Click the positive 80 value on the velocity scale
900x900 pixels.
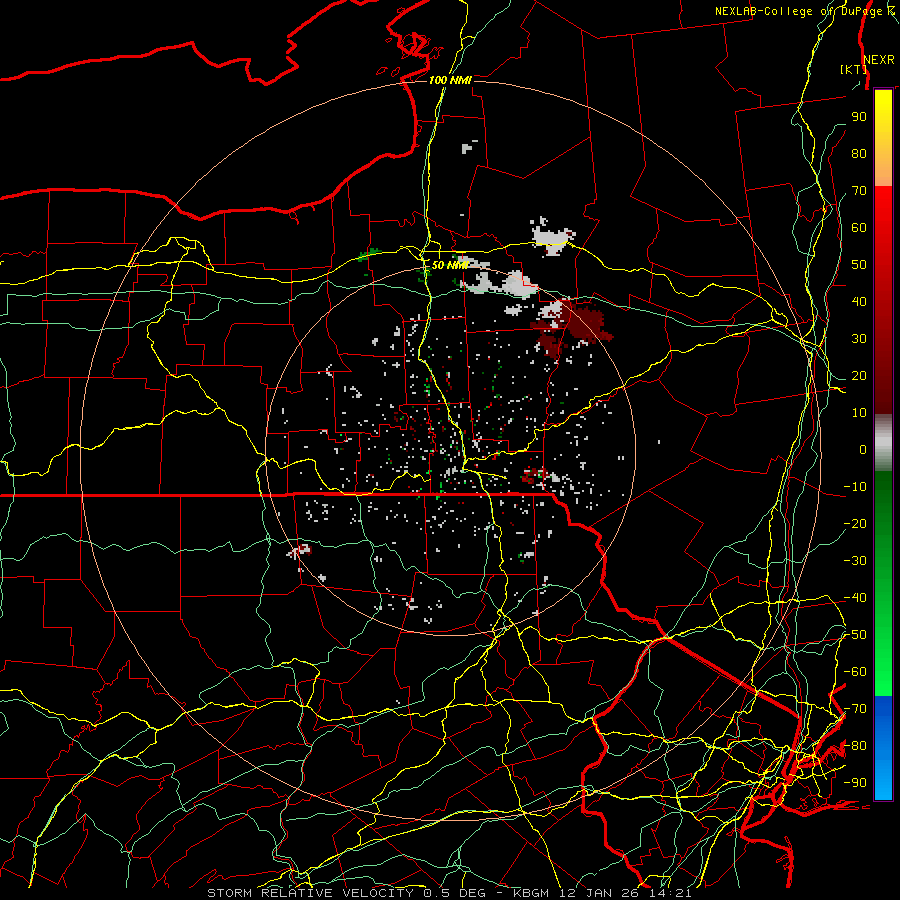859,153
